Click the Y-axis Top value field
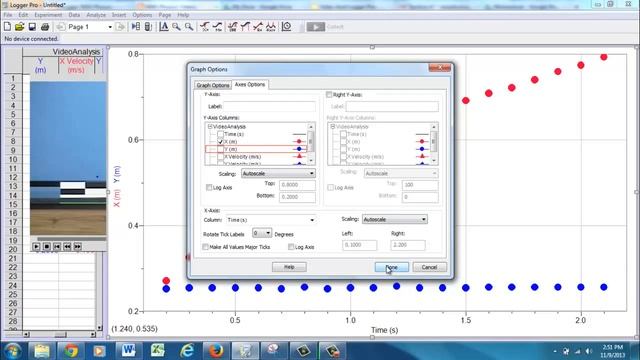The height and width of the screenshot is (360, 640). (297, 185)
